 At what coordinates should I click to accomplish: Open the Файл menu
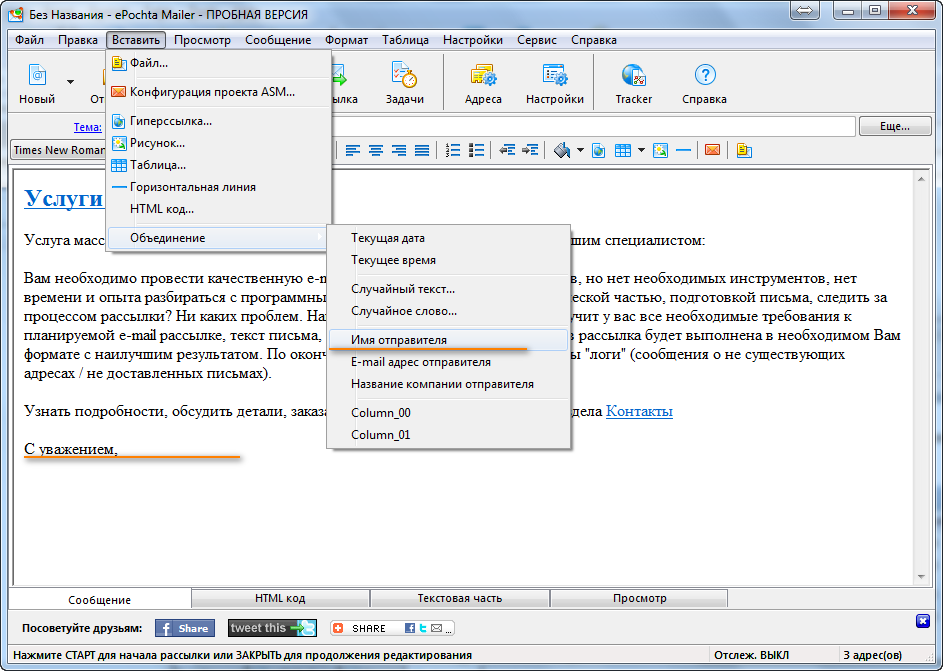29,40
